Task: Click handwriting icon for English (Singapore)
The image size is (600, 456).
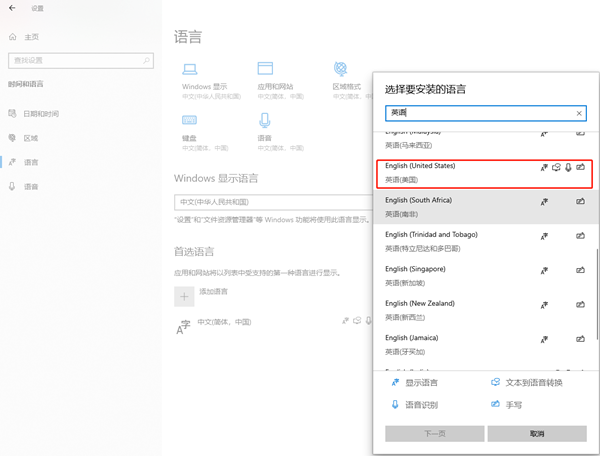Action: tap(580, 270)
